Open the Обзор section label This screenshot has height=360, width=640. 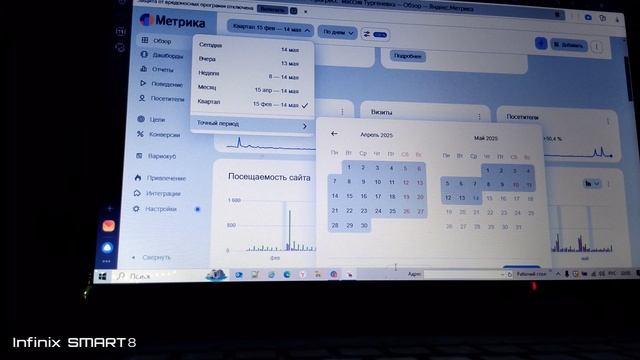point(162,41)
